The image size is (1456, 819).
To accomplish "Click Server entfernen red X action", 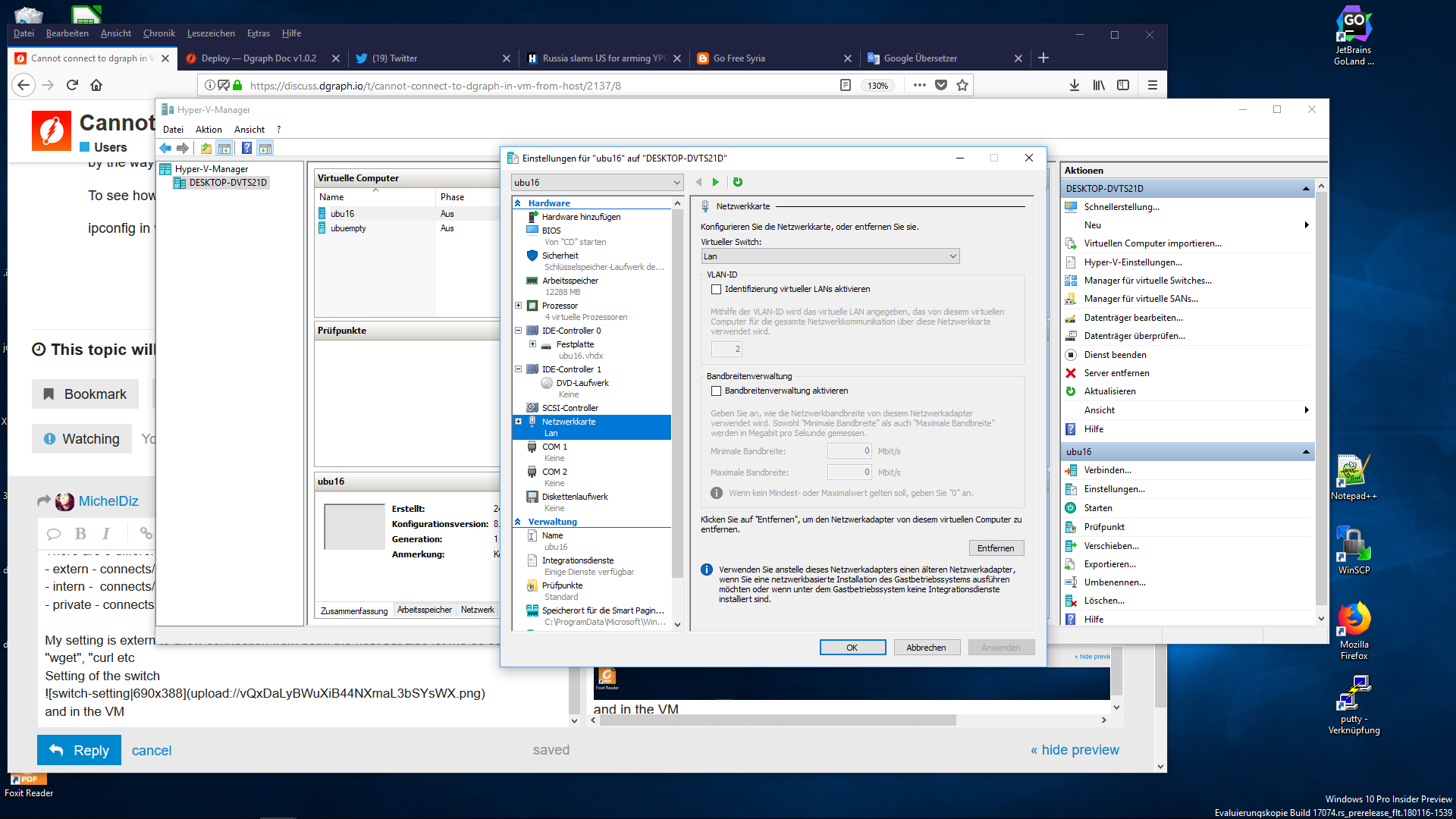I will pyautogui.click(x=1116, y=373).
